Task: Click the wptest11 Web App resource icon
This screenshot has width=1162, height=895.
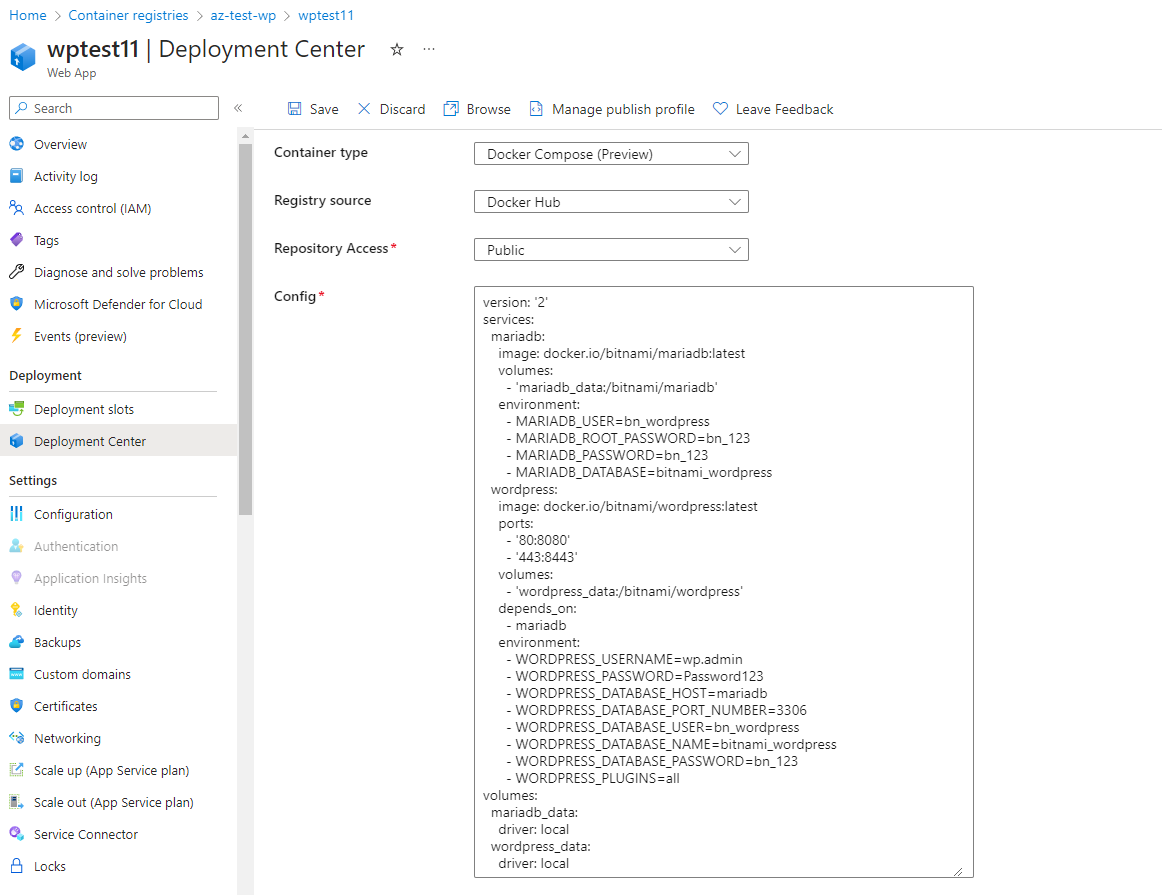Action: click(23, 57)
